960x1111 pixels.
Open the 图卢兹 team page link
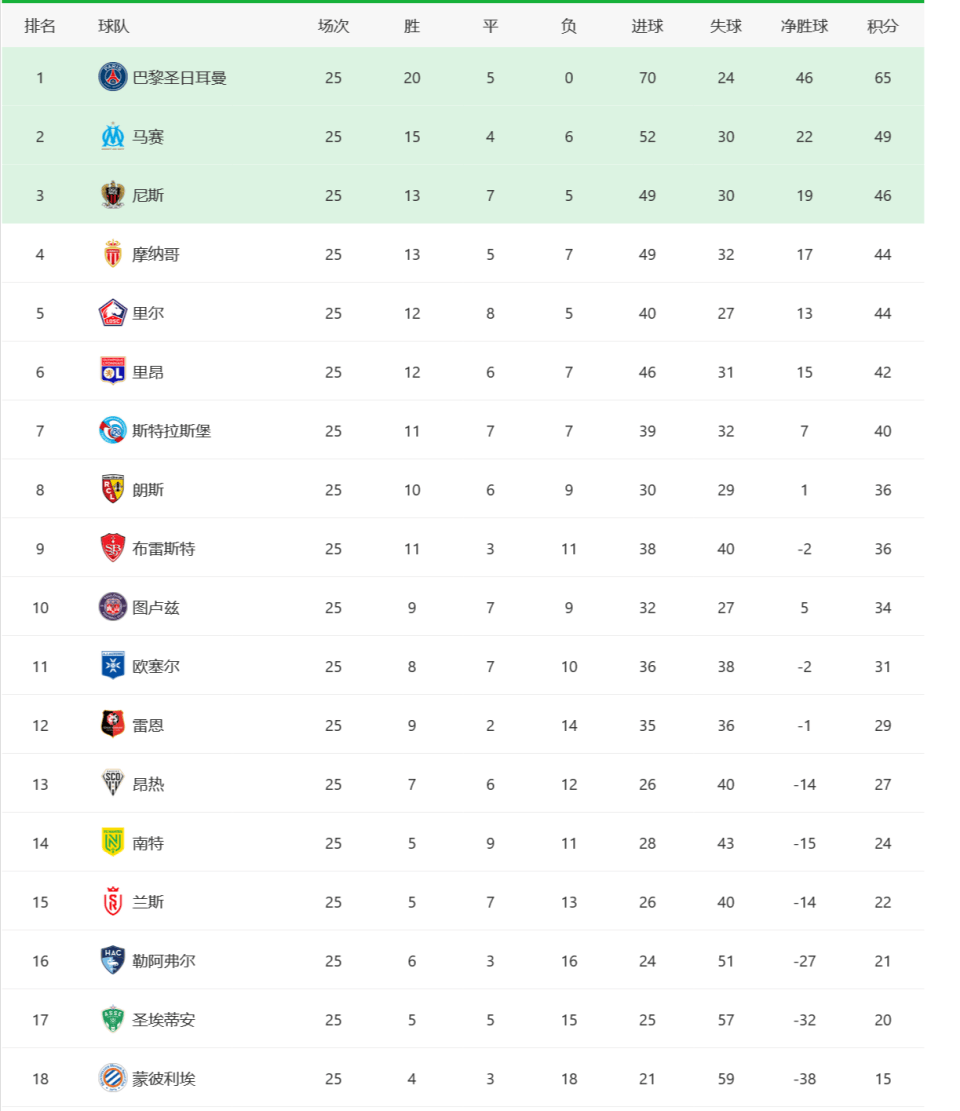pyautogui.click(x=156, y=607)
